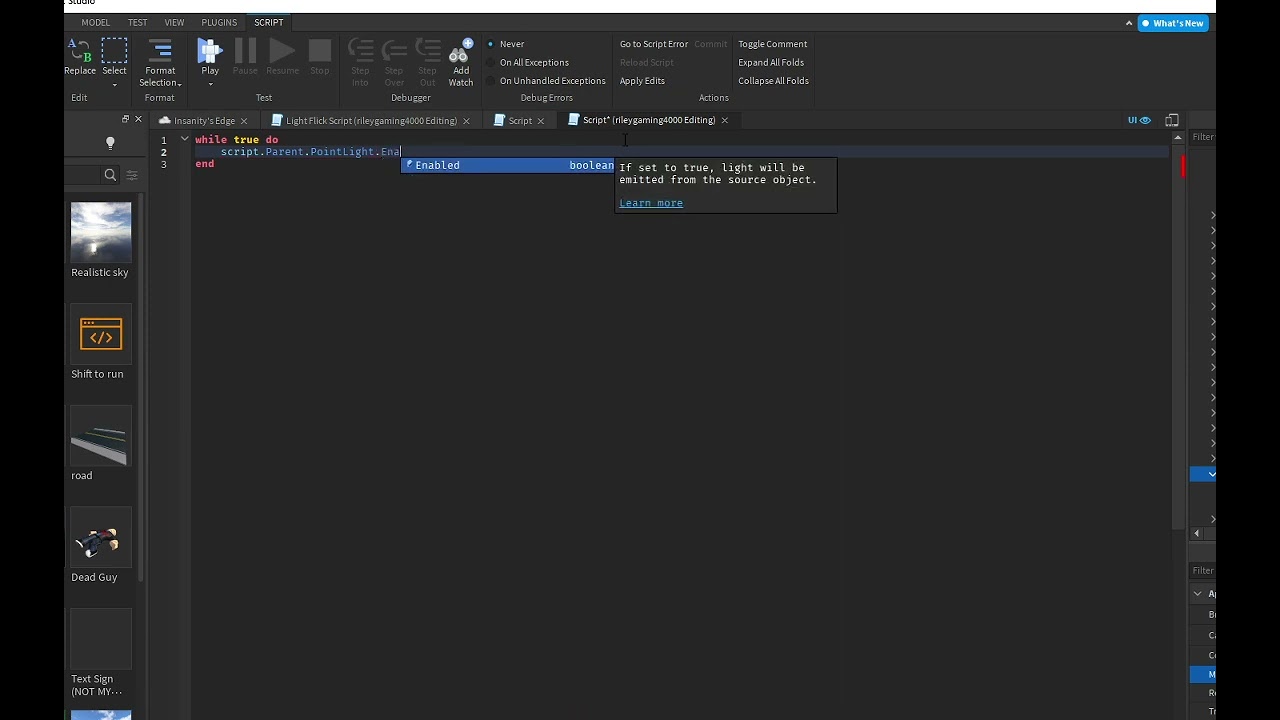Select the Shift to run asset
This screenshot has width=1280, height=720.
(x=100, y=334)
